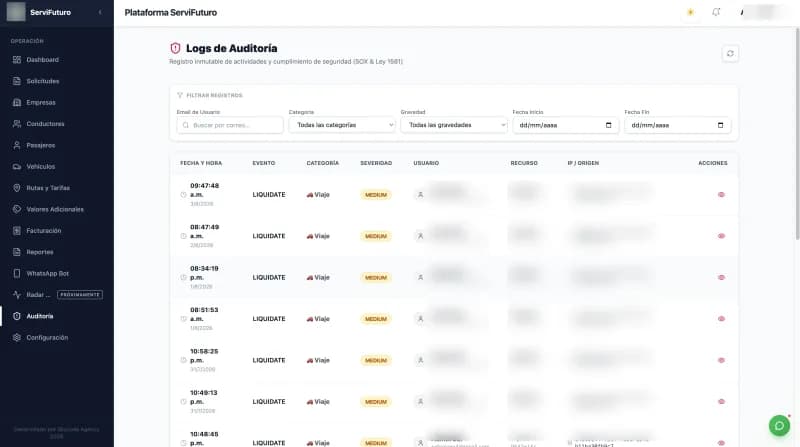Click the PRÓXIMAMENTE badge next to Radar
The image size is (800, 447).
80,295
